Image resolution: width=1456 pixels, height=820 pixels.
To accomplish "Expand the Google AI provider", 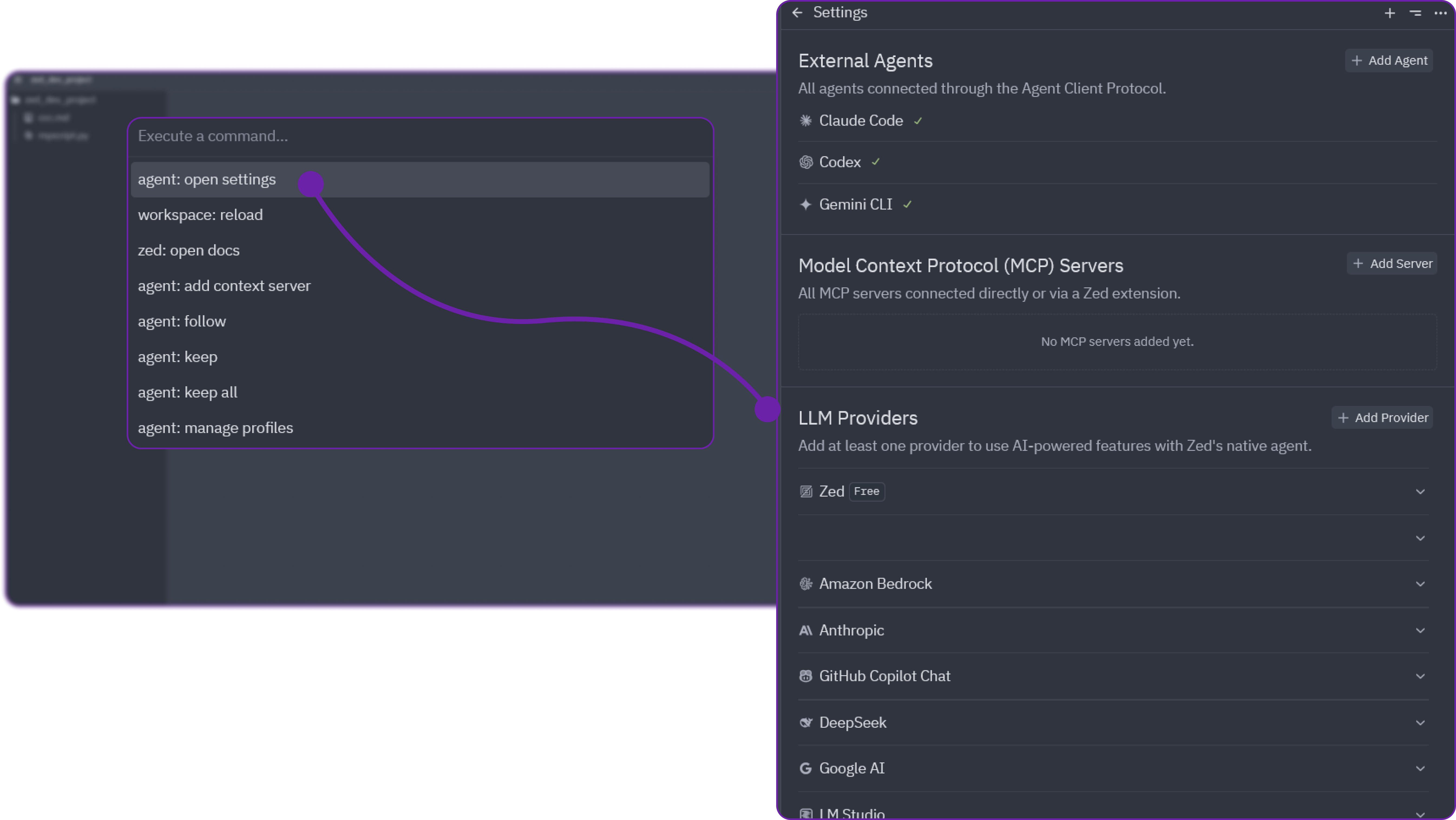I will (x=1420, y=768).
